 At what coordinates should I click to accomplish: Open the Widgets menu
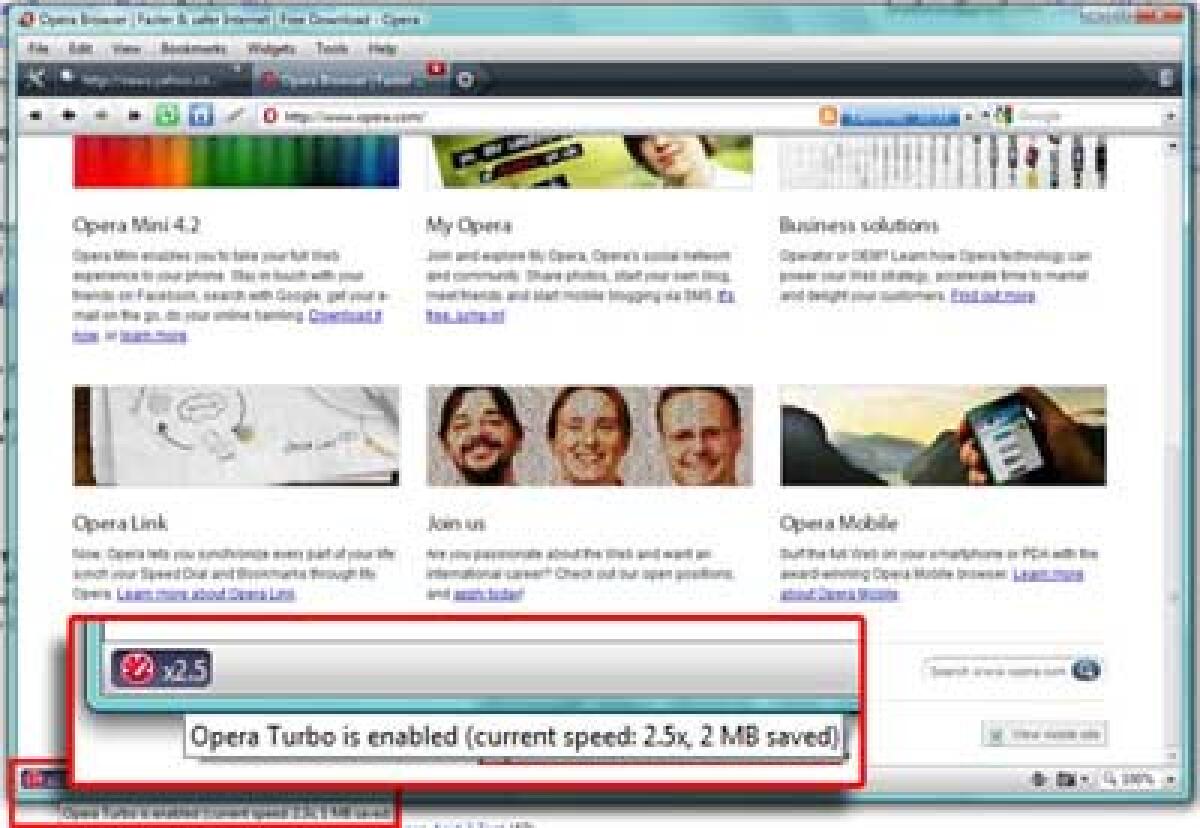271,48
